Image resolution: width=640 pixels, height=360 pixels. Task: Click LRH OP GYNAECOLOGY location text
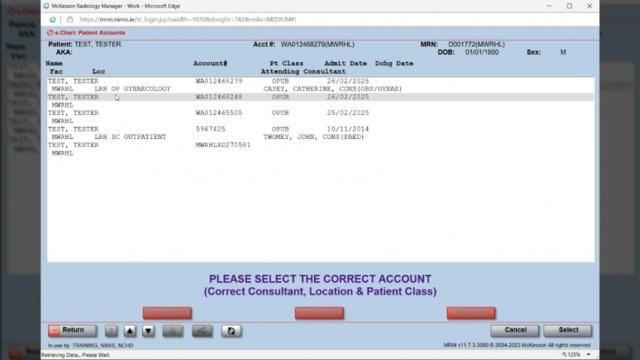click(133, 89)
